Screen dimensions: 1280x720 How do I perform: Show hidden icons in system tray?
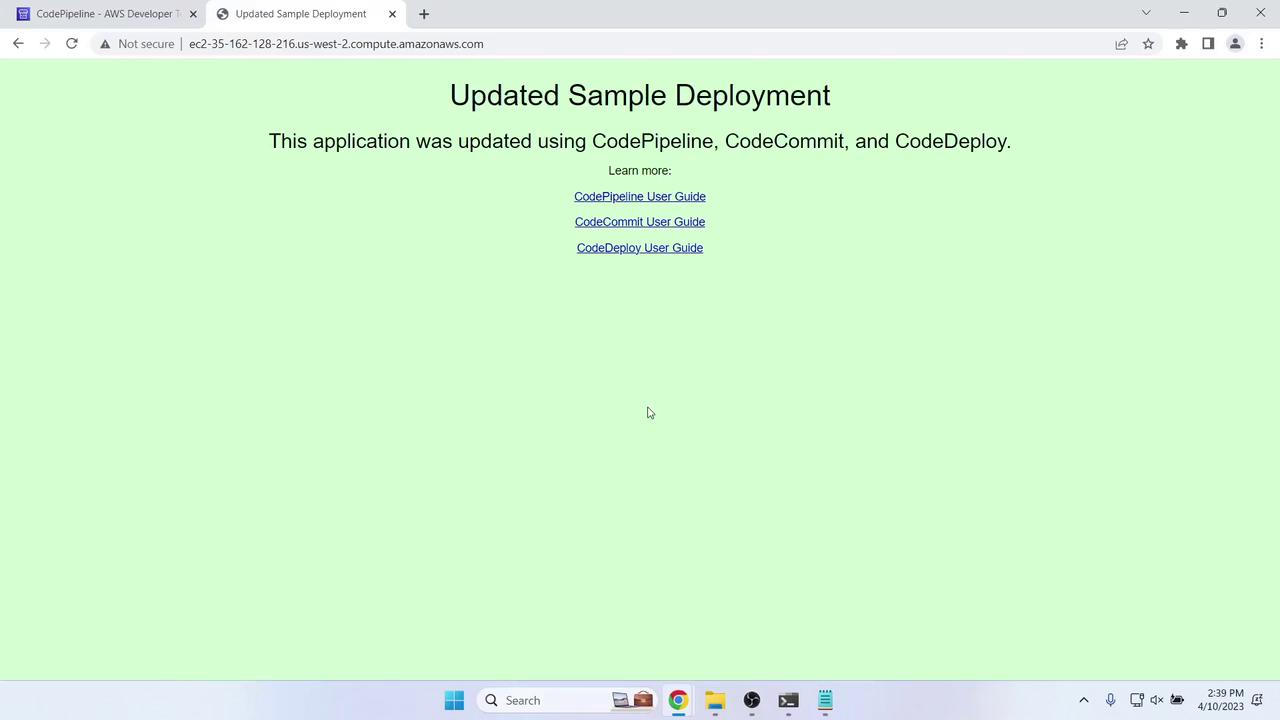click(1083, 700)
